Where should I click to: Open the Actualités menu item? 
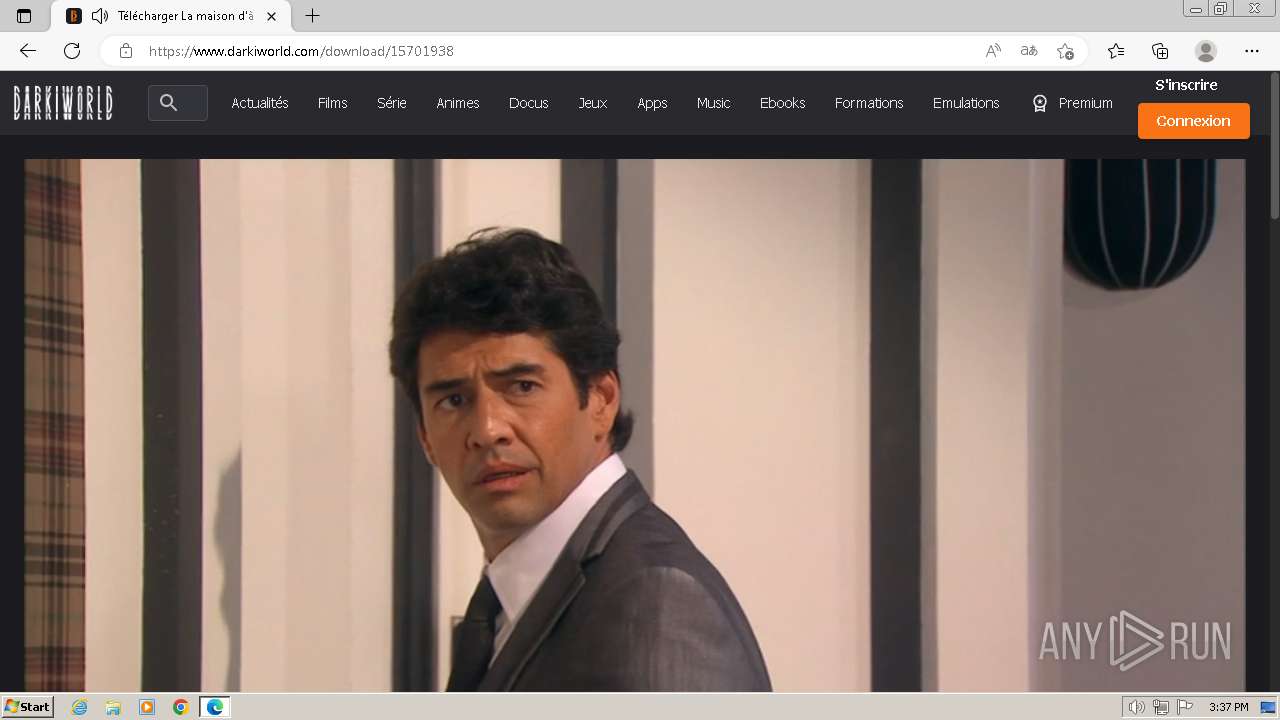click(260, 103)
